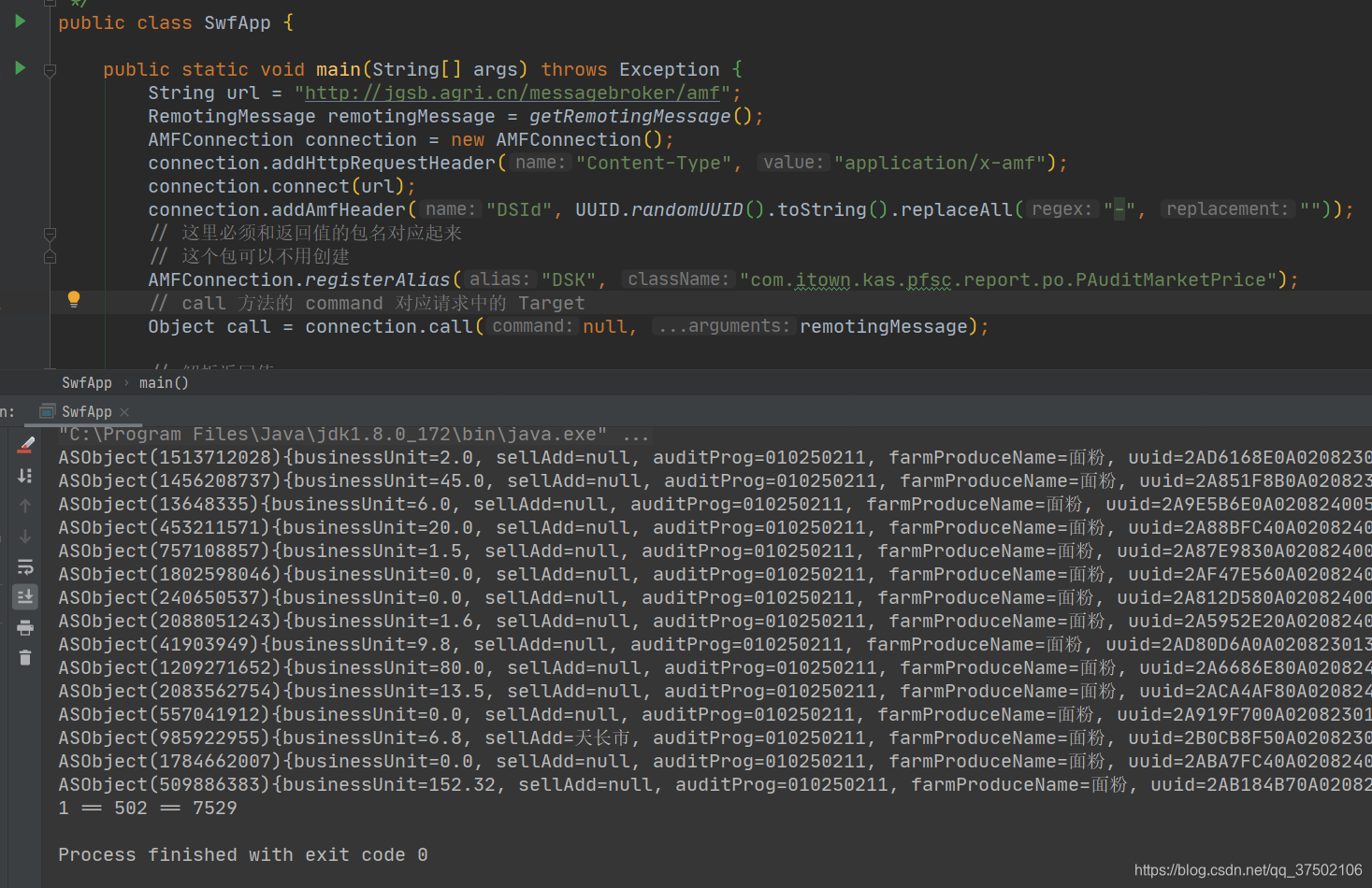Click the "Content-Type" string literal
The width and height of the screenshot is (1372, 888).
[654, 163]
